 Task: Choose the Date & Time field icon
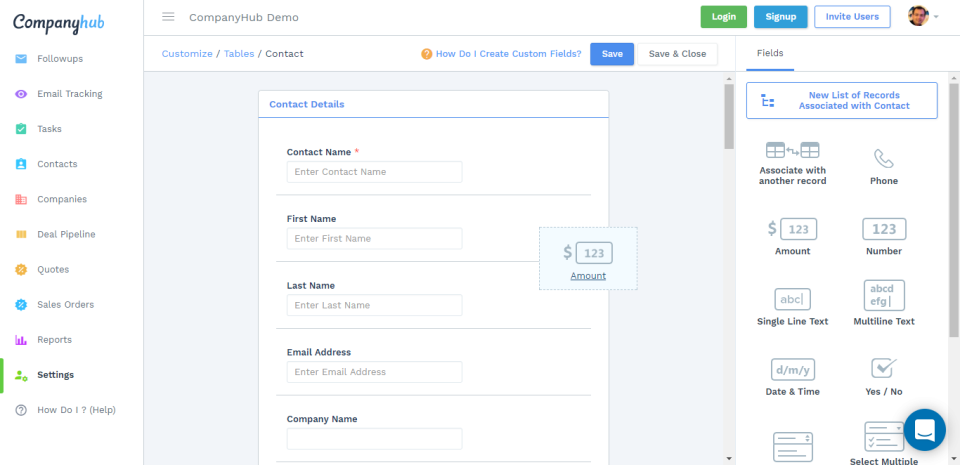792,370
